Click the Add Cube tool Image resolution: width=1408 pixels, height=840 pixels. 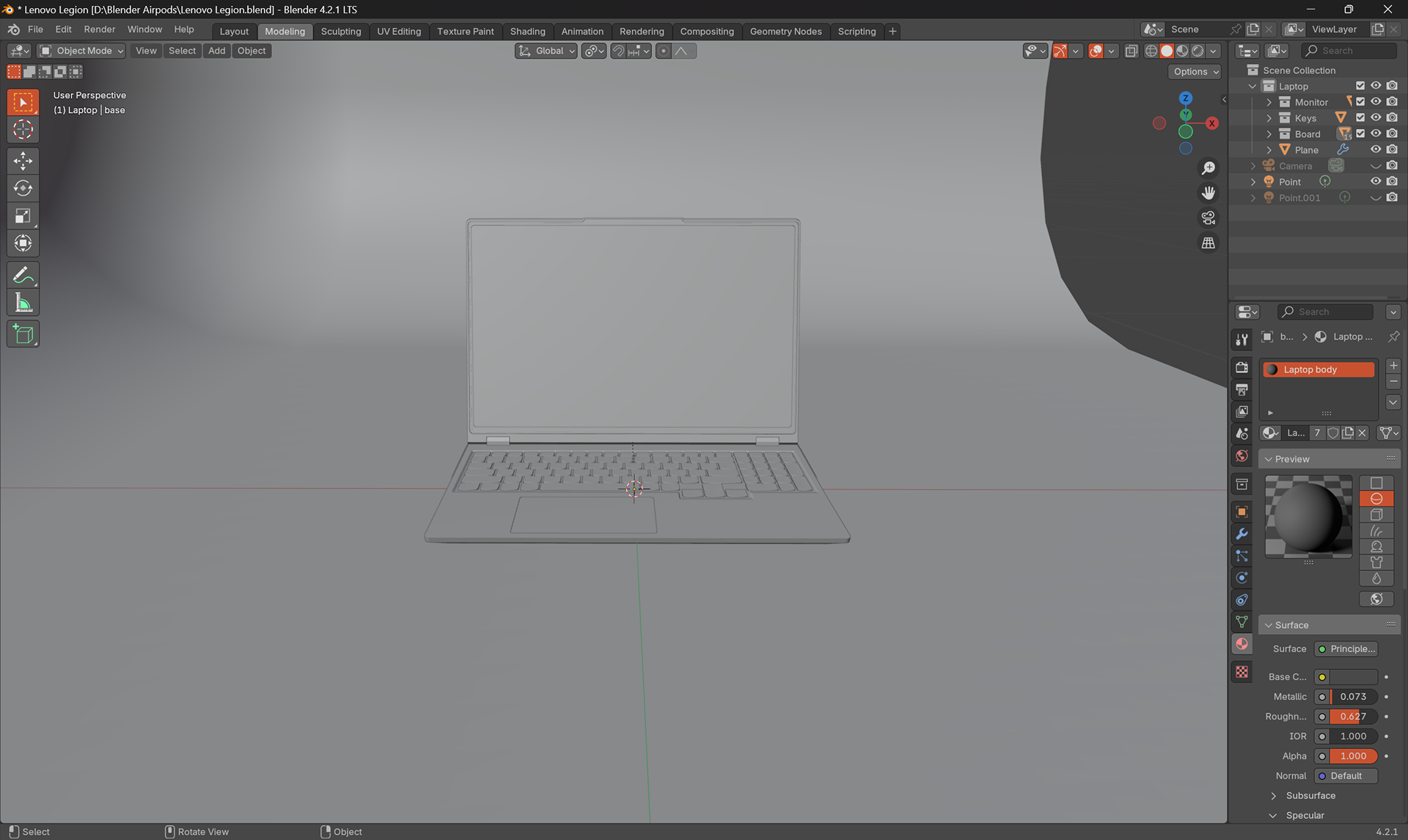[23, 334]
